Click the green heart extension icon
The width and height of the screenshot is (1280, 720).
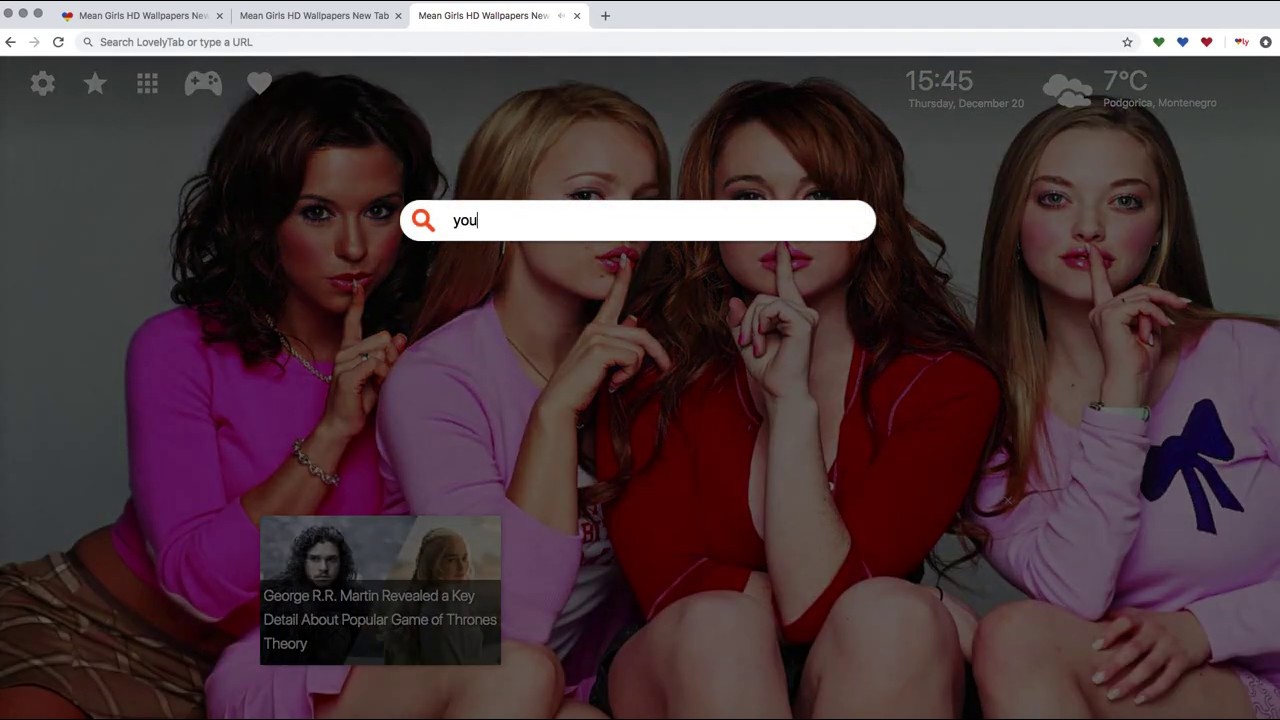click(1158, 42)
